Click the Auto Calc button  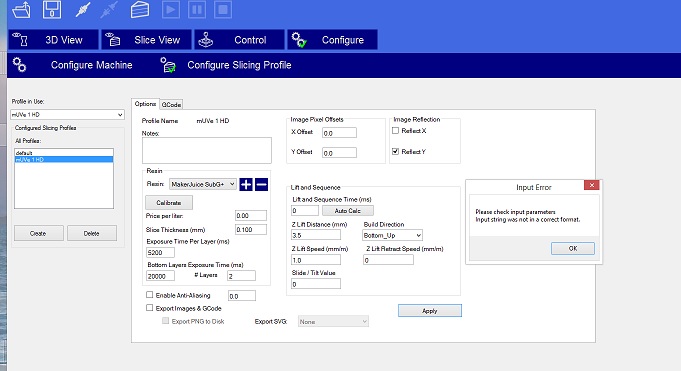pos(347,211)
